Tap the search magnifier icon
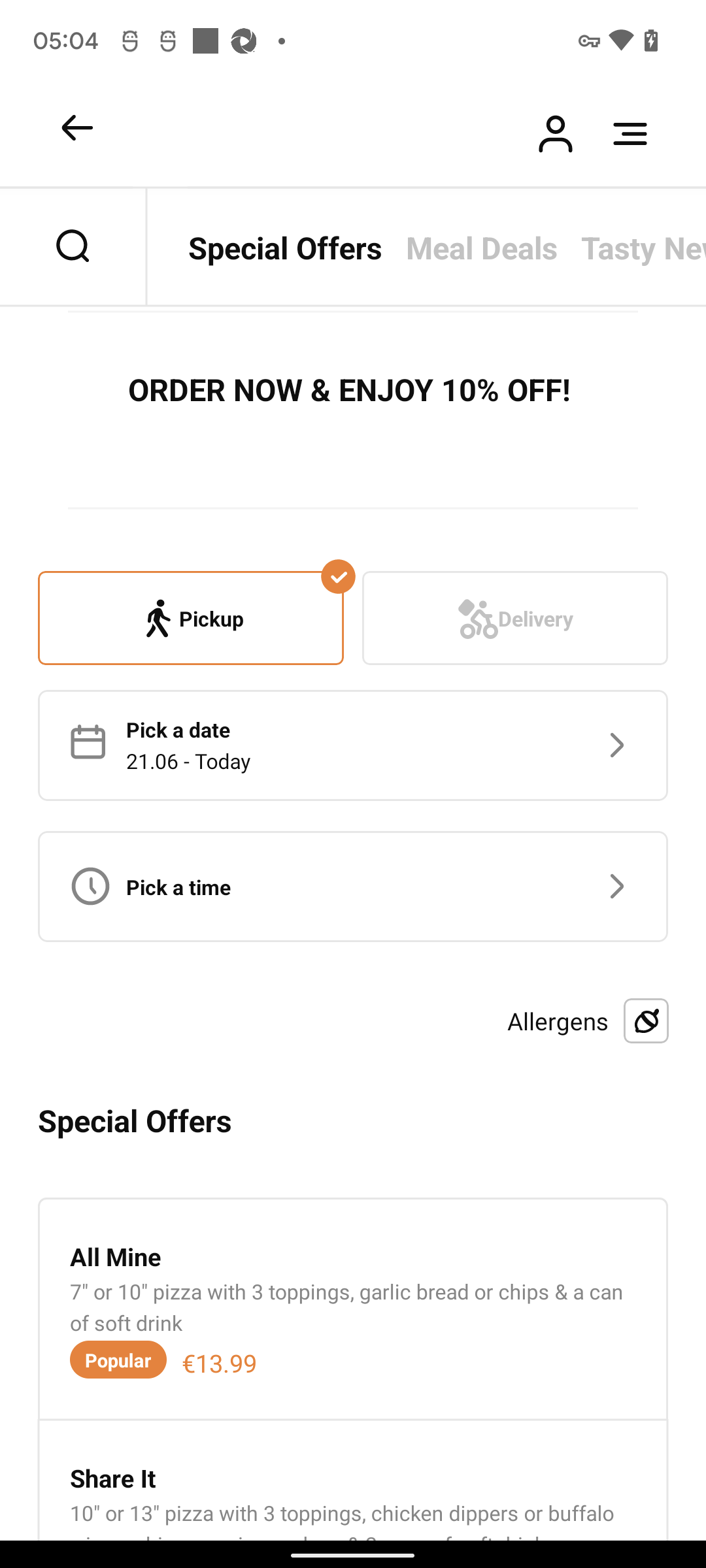Viewport: 706px width, 1568px height. [73, 246]
